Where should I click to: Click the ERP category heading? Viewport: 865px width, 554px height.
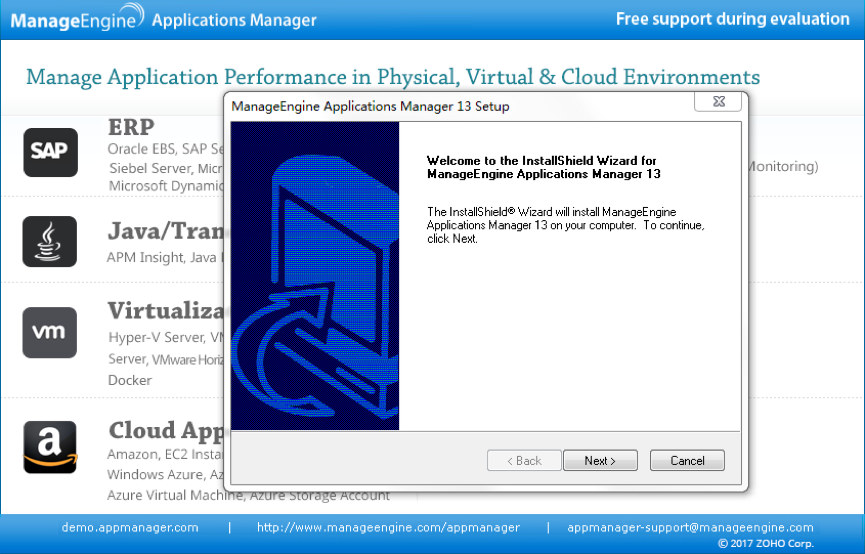131,127
